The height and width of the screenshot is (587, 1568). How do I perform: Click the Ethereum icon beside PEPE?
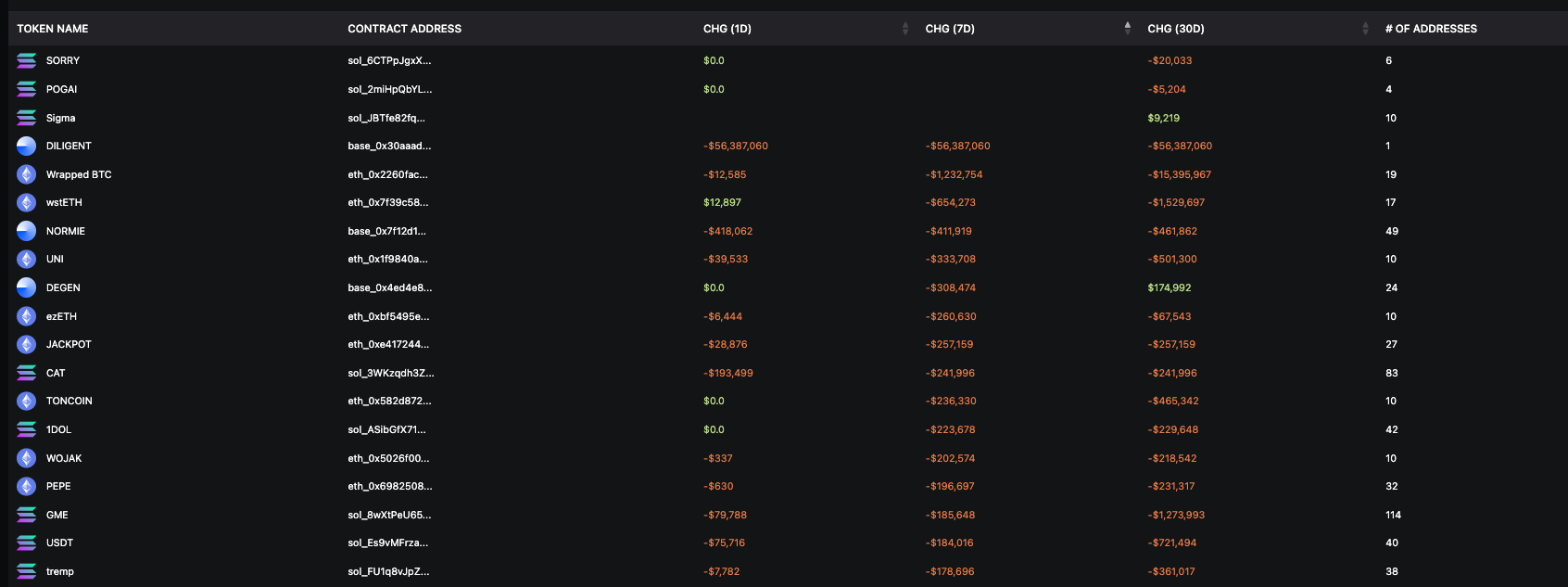pos(27,486)
